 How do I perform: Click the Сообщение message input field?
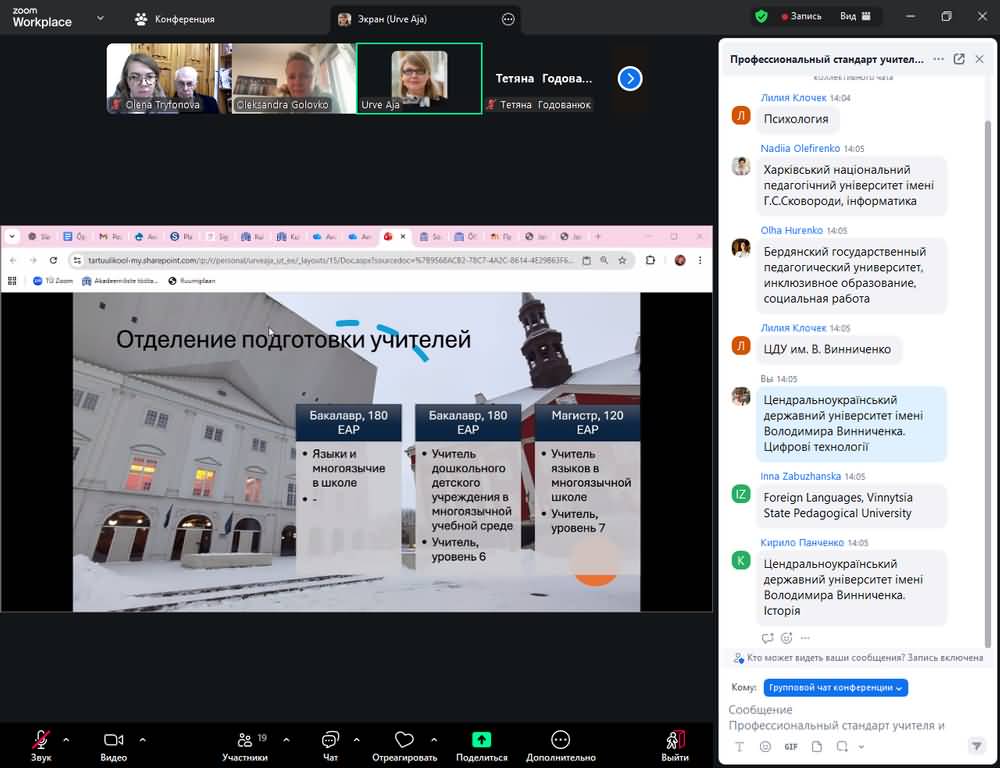point(850,717)
